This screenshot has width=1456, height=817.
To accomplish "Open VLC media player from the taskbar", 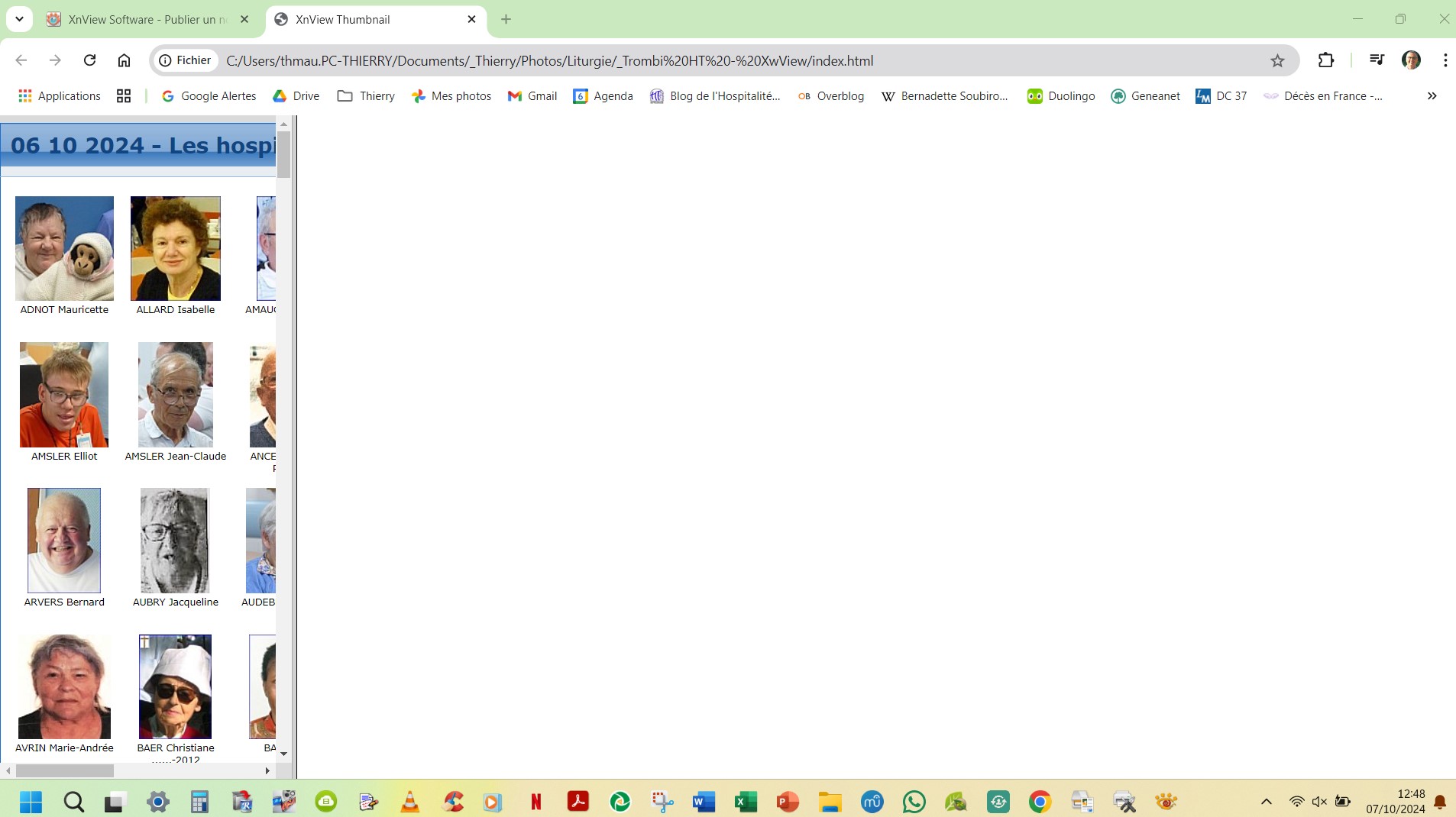I will (x=410, y=802).
